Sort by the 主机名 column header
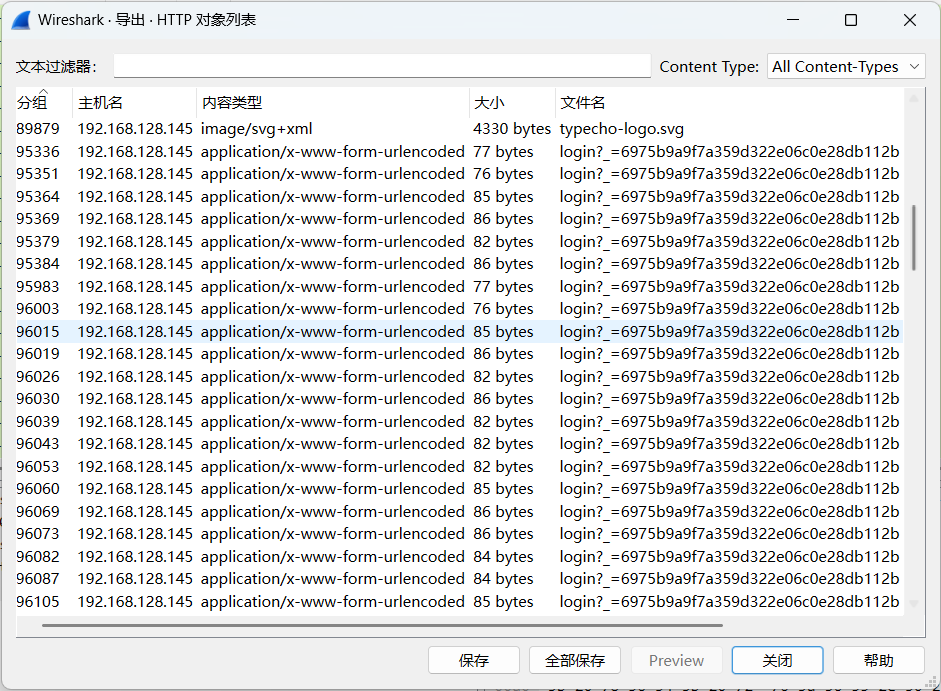 tap(134, 102)
